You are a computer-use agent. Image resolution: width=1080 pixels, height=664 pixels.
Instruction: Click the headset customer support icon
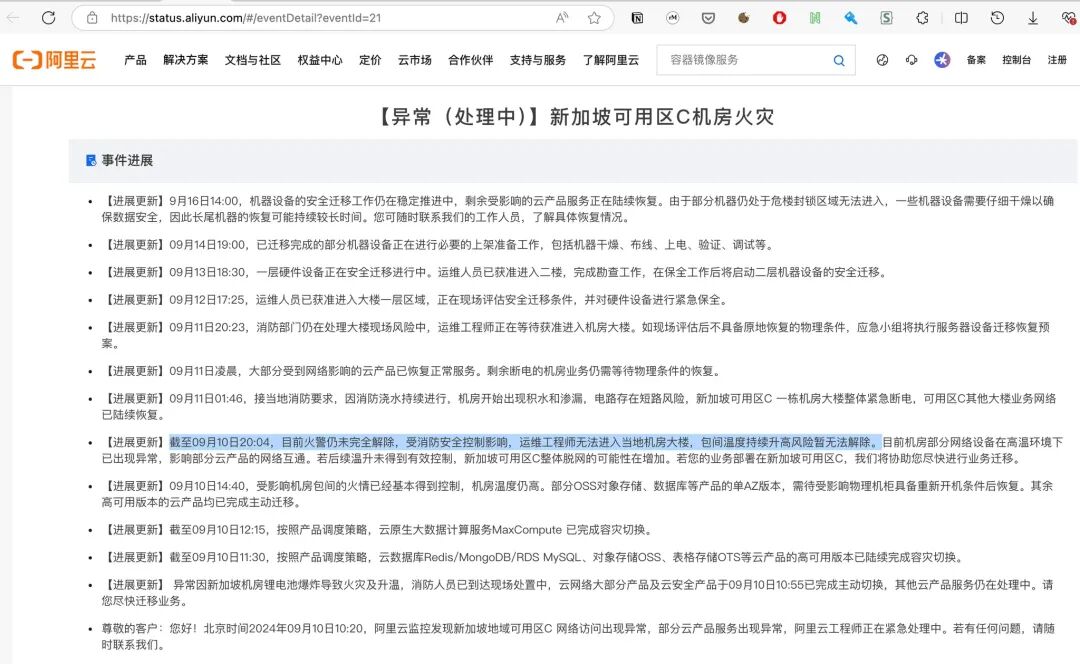point(911,60)
